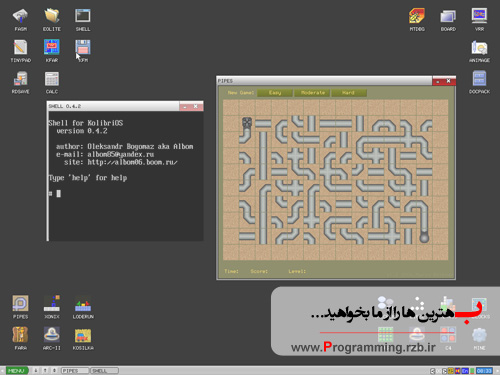
Task: Click the 'Level:' status label in Pipes
Action: click(x=297, y=271)
